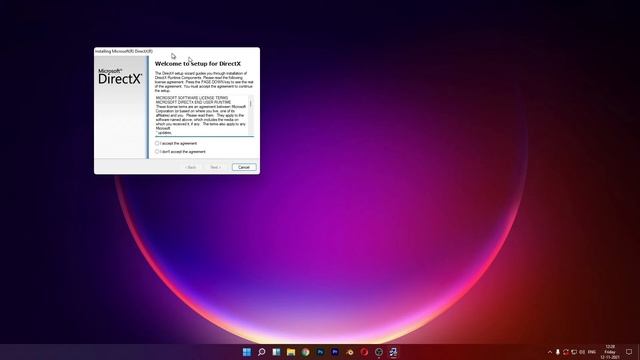This screenshot has width=640, height=360.
Task: Launch Google Chrome from the taskbar
Action: pyautogui.click(x=306, y=352)
